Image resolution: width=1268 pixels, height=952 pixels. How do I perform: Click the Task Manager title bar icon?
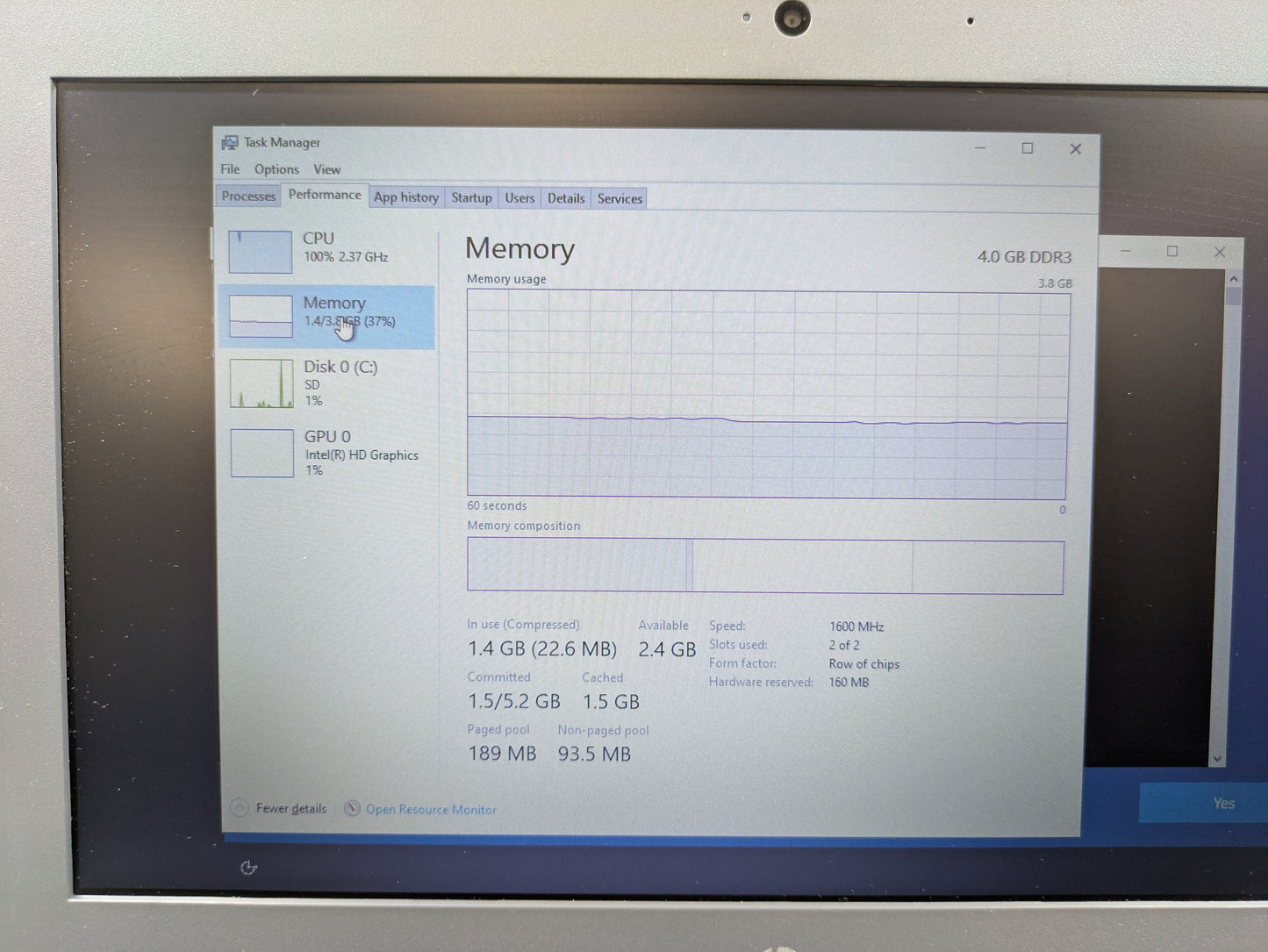point(230,142)
